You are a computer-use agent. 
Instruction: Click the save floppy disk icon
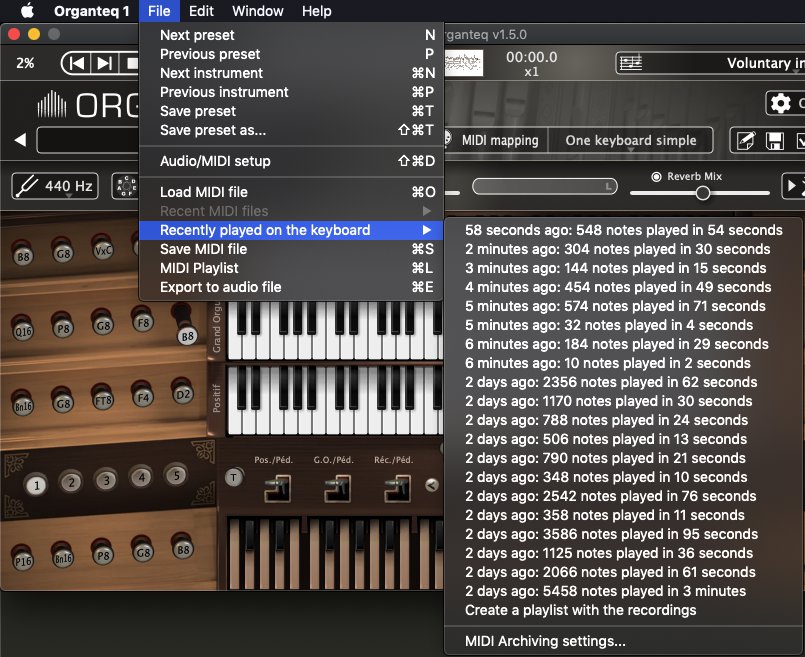click(774, 141)
